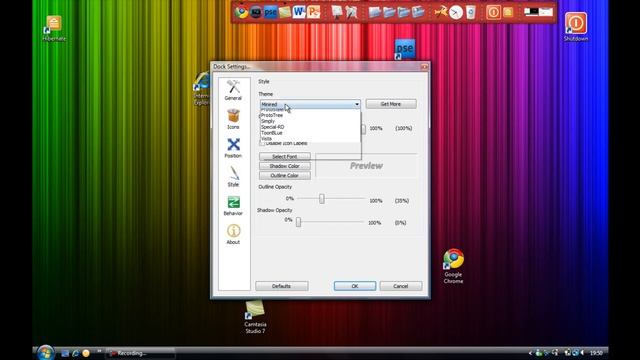The image size is (640, 360).
Task: Click the Outline Opacity slider handle
Action: click(x=322, y=199)
